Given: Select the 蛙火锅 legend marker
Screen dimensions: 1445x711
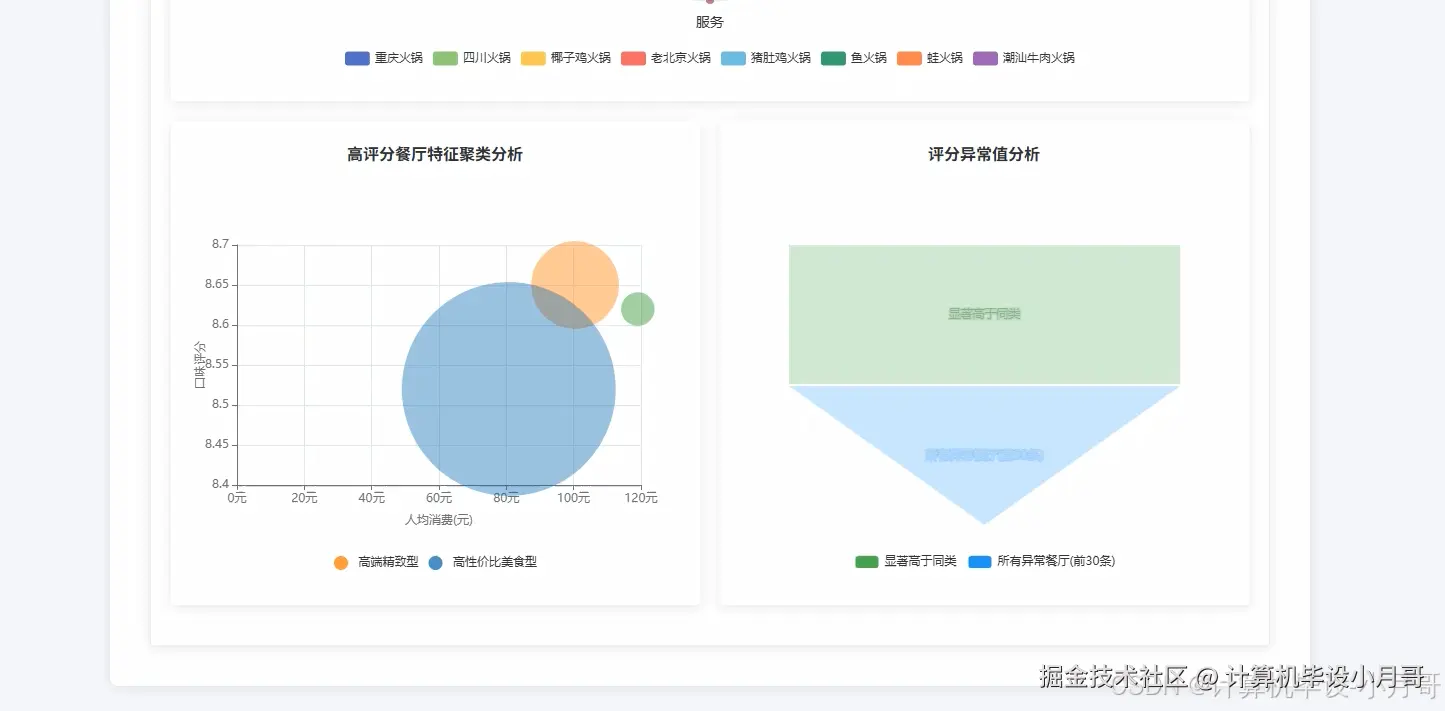Looking at the screenshot, I should point(908,58).
